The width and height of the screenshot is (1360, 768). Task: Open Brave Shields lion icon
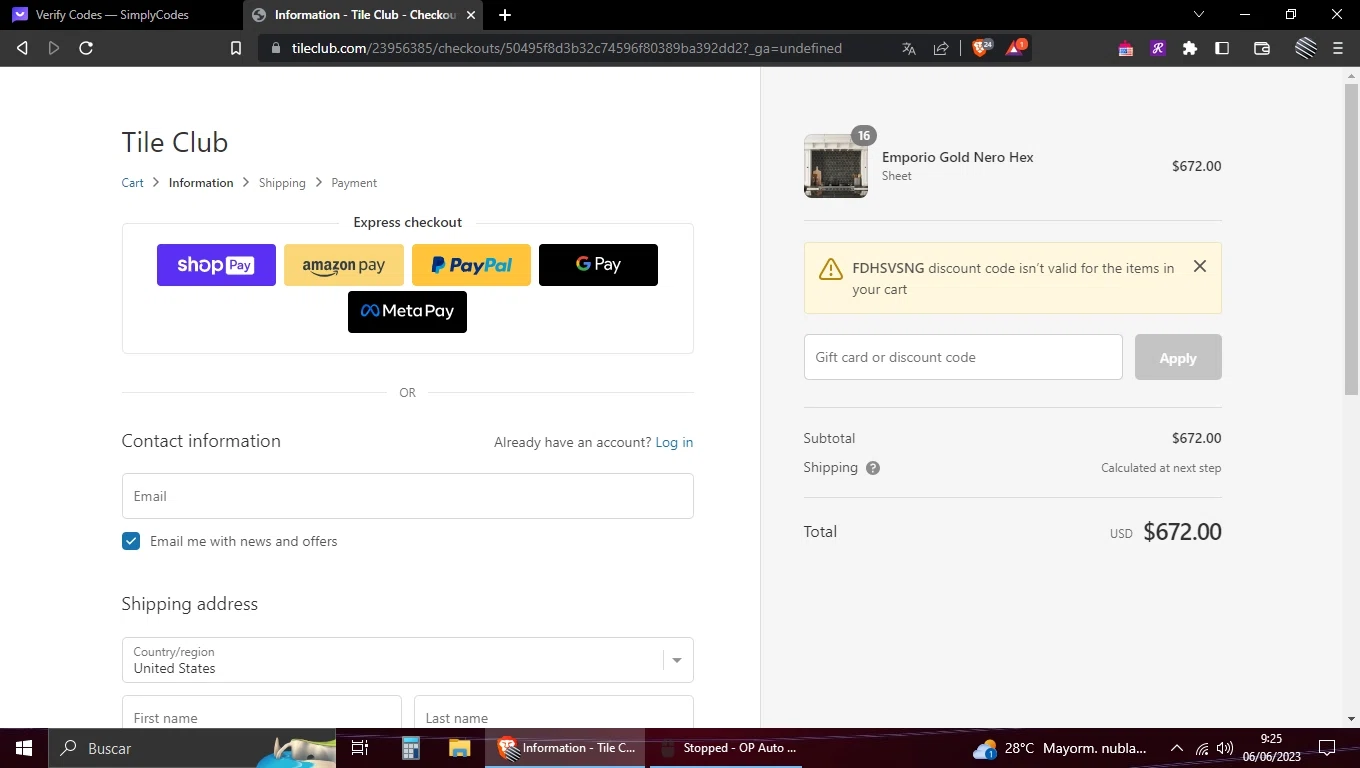point(982,48)
